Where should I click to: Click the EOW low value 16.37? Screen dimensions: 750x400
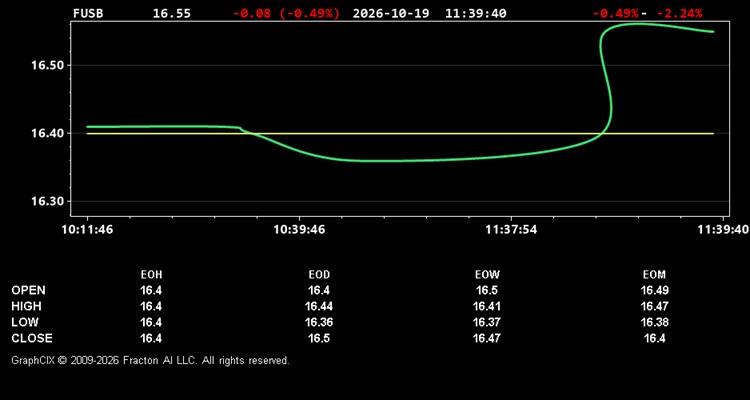[x=487, y=322]
